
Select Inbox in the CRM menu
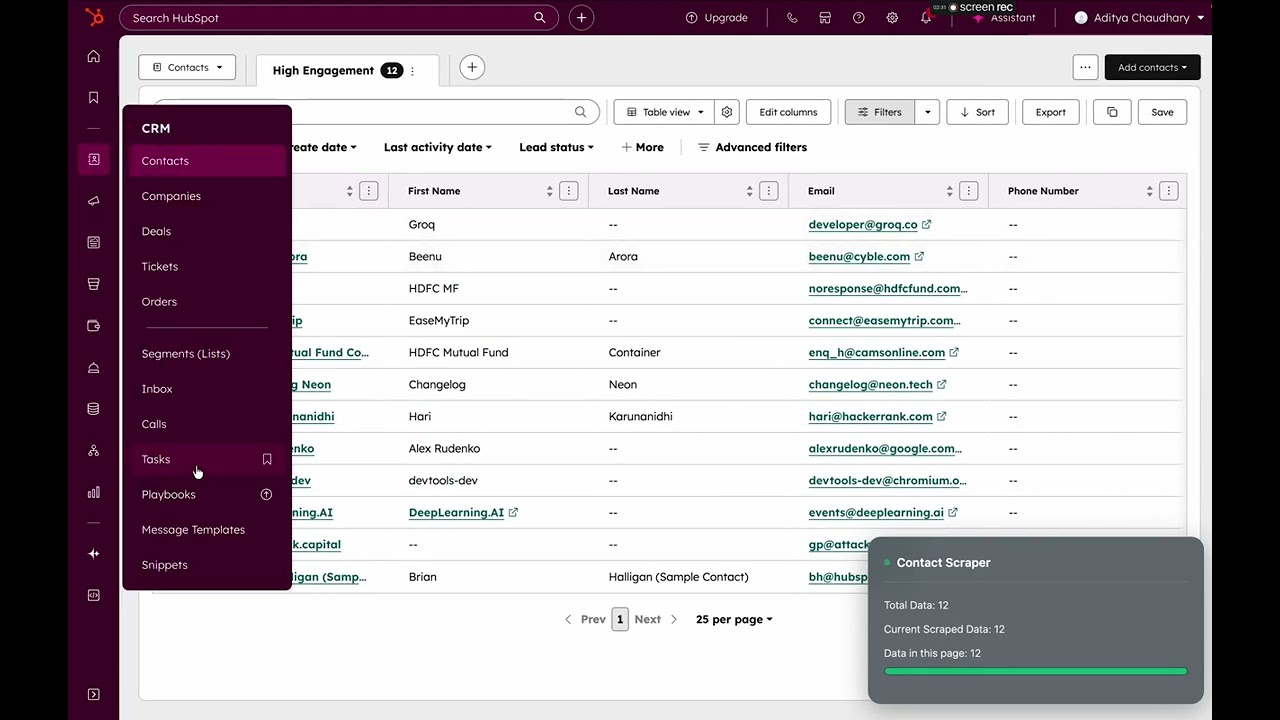point(206,388)
